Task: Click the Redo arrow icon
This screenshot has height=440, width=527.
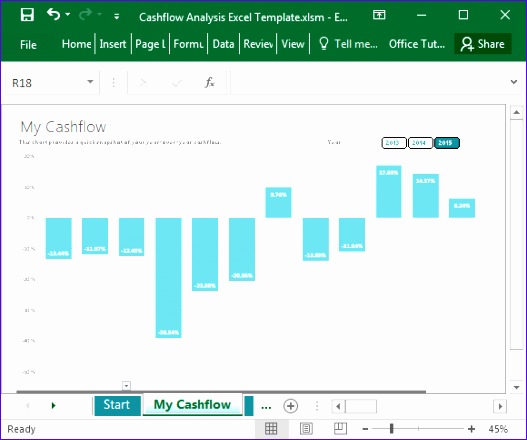Action: (85, 14)
